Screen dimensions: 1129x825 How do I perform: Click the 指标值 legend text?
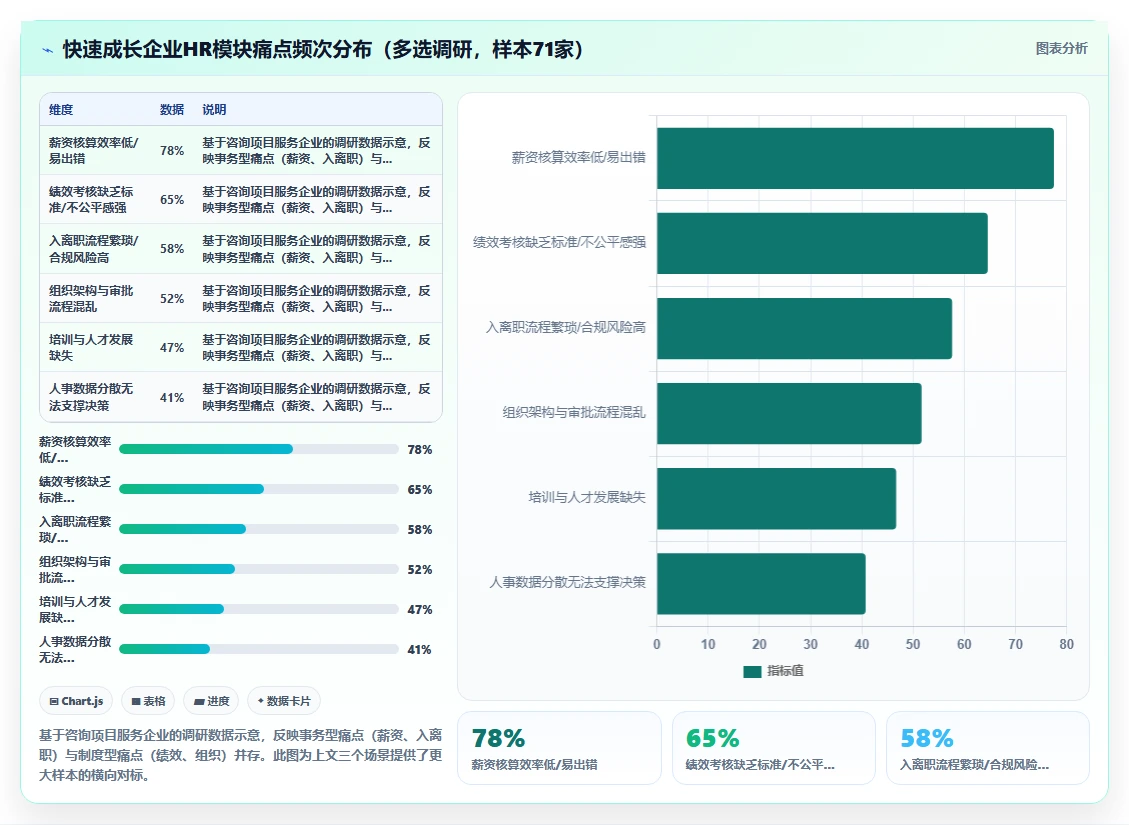pyautogui.click(x=785, y=671)
